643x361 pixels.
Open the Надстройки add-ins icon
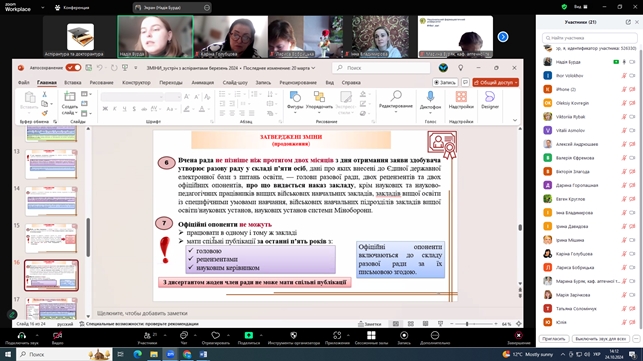(461, 97)
